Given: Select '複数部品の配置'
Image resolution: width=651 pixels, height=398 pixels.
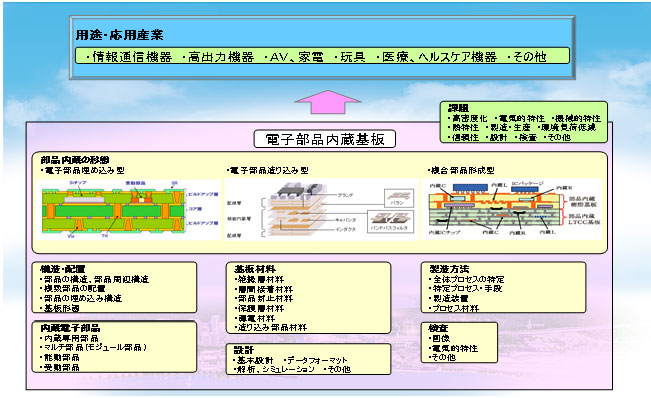Looking at the screenshot, I should pyautogui.click(x=75, y=288).
